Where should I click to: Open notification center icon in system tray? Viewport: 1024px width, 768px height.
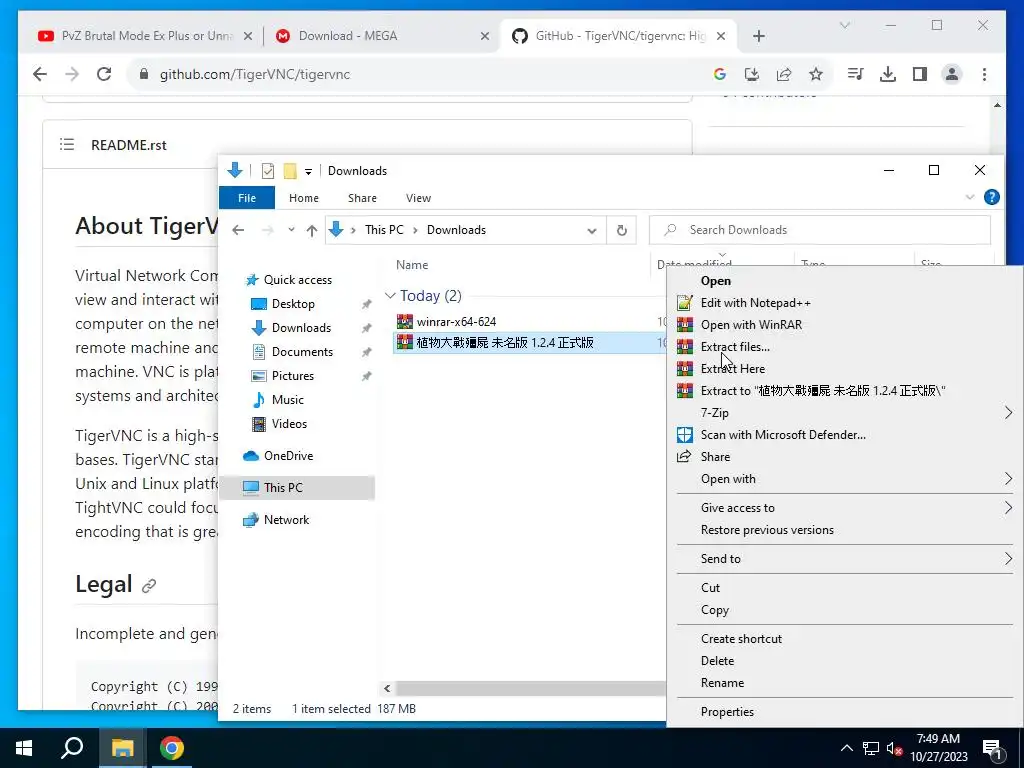pos(993,749)
